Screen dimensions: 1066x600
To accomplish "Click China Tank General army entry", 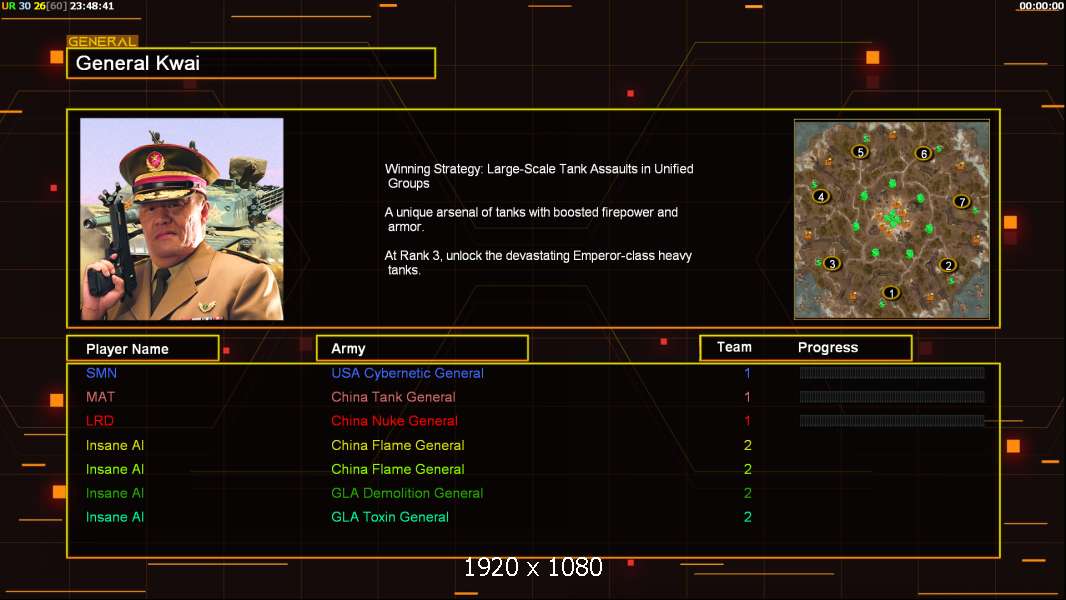I will click(x=393, y=397).
